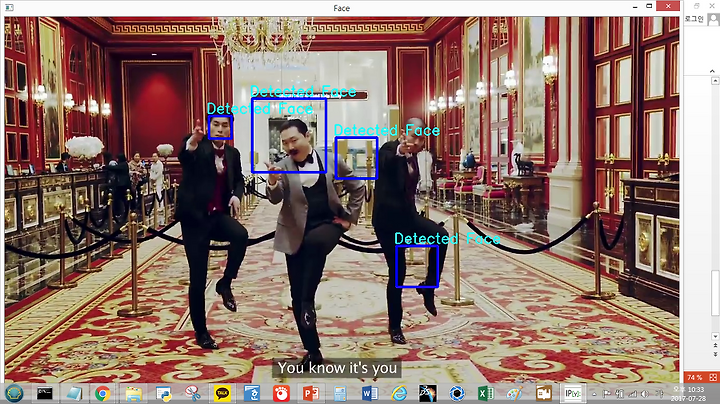Image resolution: width=720 pixels, height=404 pixels.
Task: Show hidden tray icons arrow
Action: 594,394
